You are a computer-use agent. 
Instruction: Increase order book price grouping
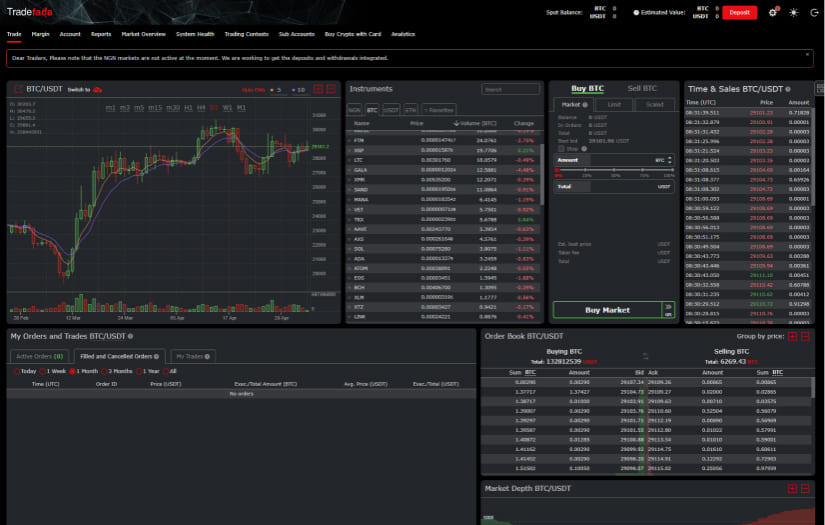[792, 336]
